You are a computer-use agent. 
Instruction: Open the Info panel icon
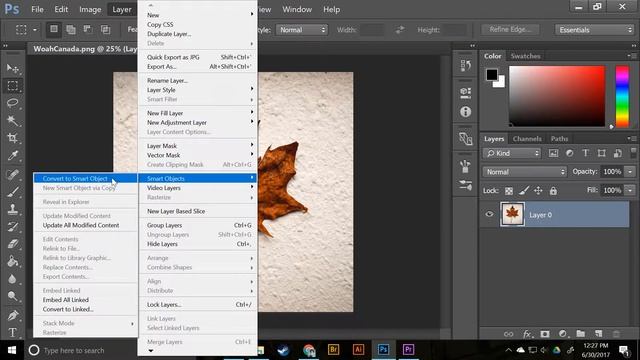tap(465, 112)
